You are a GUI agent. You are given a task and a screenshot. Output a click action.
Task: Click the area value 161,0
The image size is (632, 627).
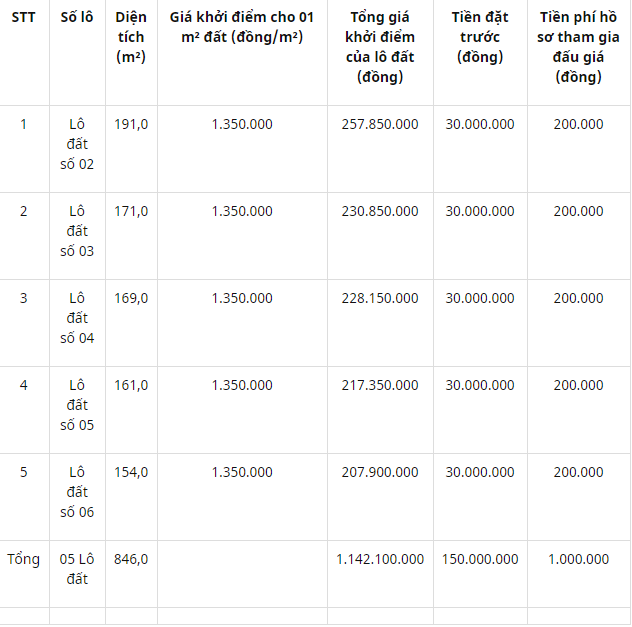click(131, 385)
